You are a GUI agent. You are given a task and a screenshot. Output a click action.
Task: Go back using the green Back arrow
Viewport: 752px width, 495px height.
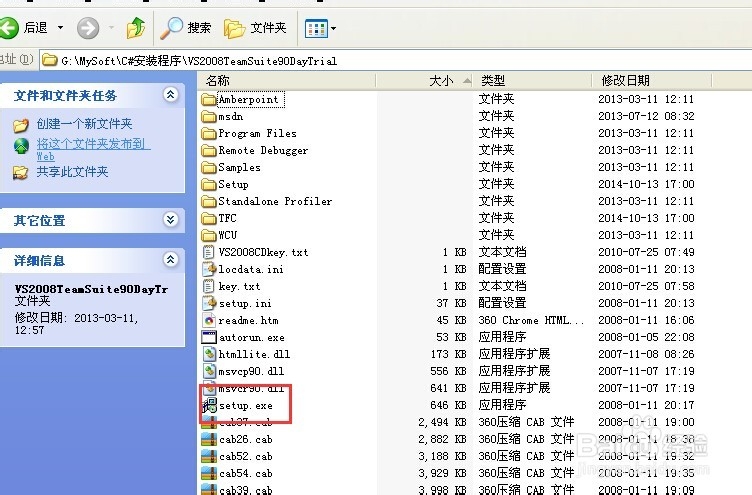tap(9, 28)
